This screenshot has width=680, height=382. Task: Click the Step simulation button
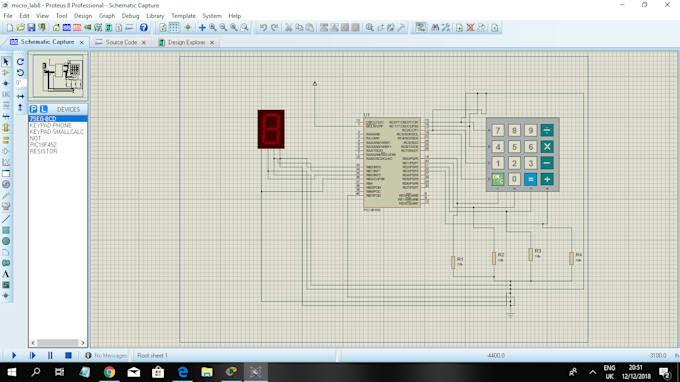click(x=33, y=356)
